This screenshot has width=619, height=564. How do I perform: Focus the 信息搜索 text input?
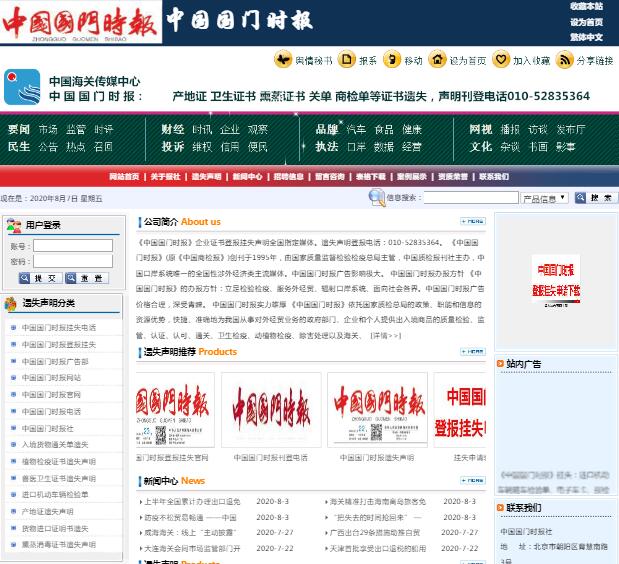471,197
